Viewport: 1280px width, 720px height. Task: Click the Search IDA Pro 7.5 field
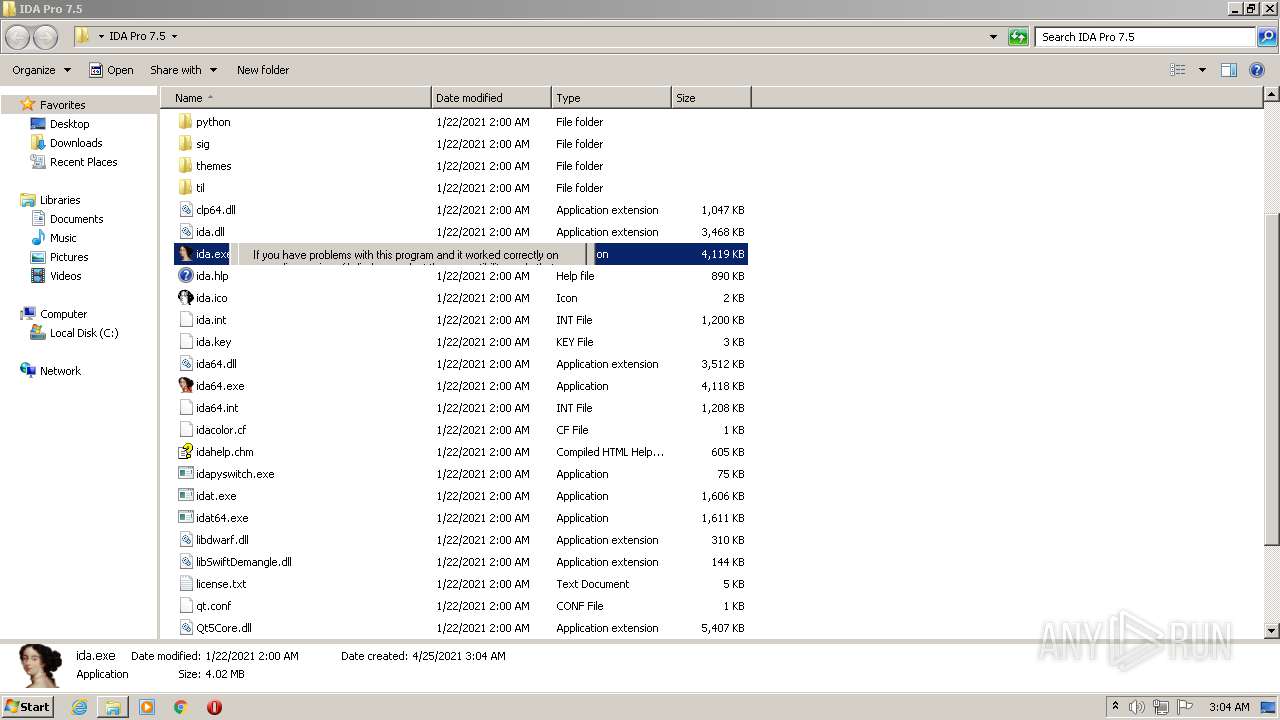click(x=1146, y=37)
